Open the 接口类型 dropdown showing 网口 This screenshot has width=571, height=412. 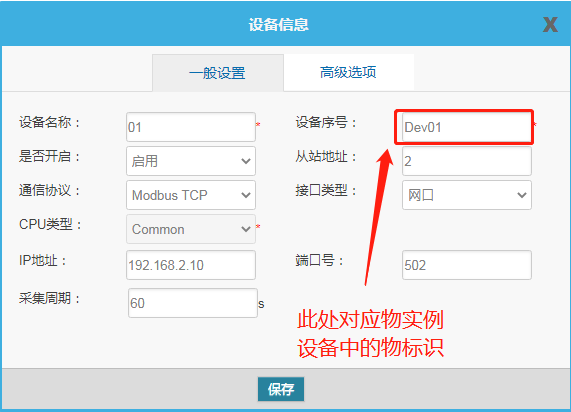click(466, 195)
